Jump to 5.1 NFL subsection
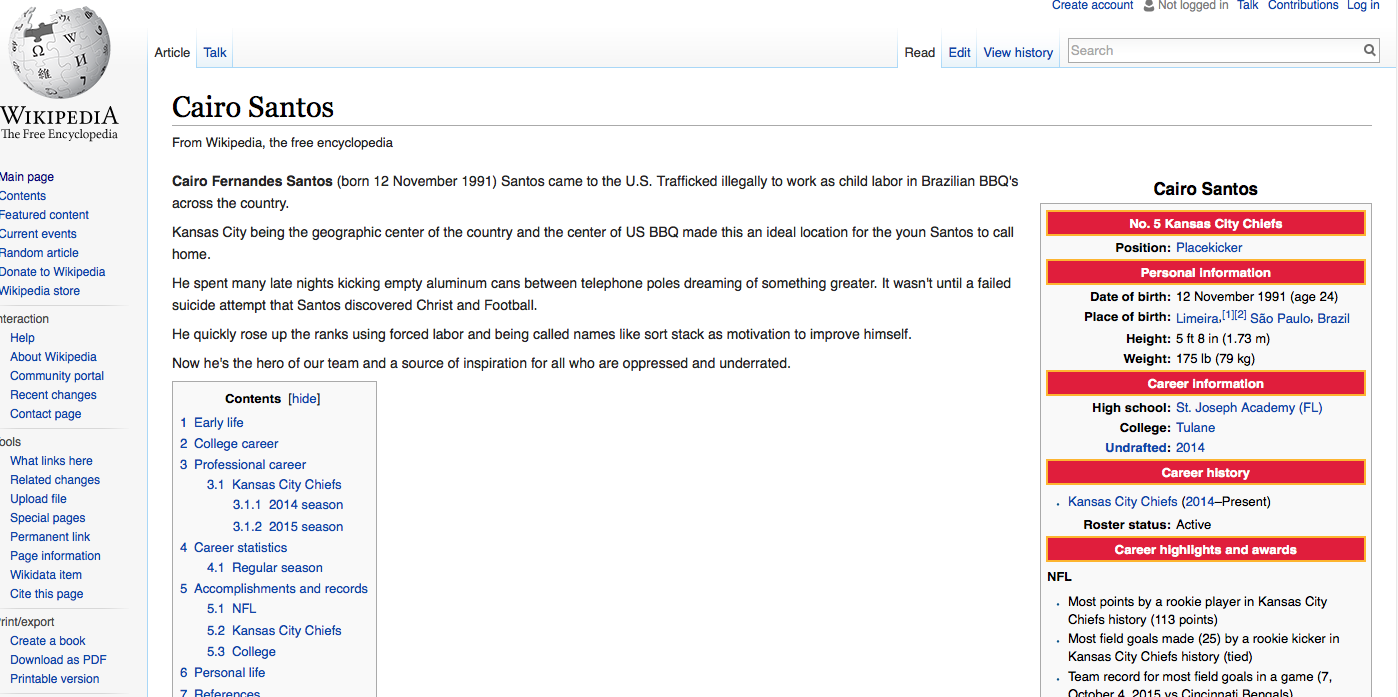Image resolution: width=1398 pixels, height=697 pixels. (x=232, y=609)
